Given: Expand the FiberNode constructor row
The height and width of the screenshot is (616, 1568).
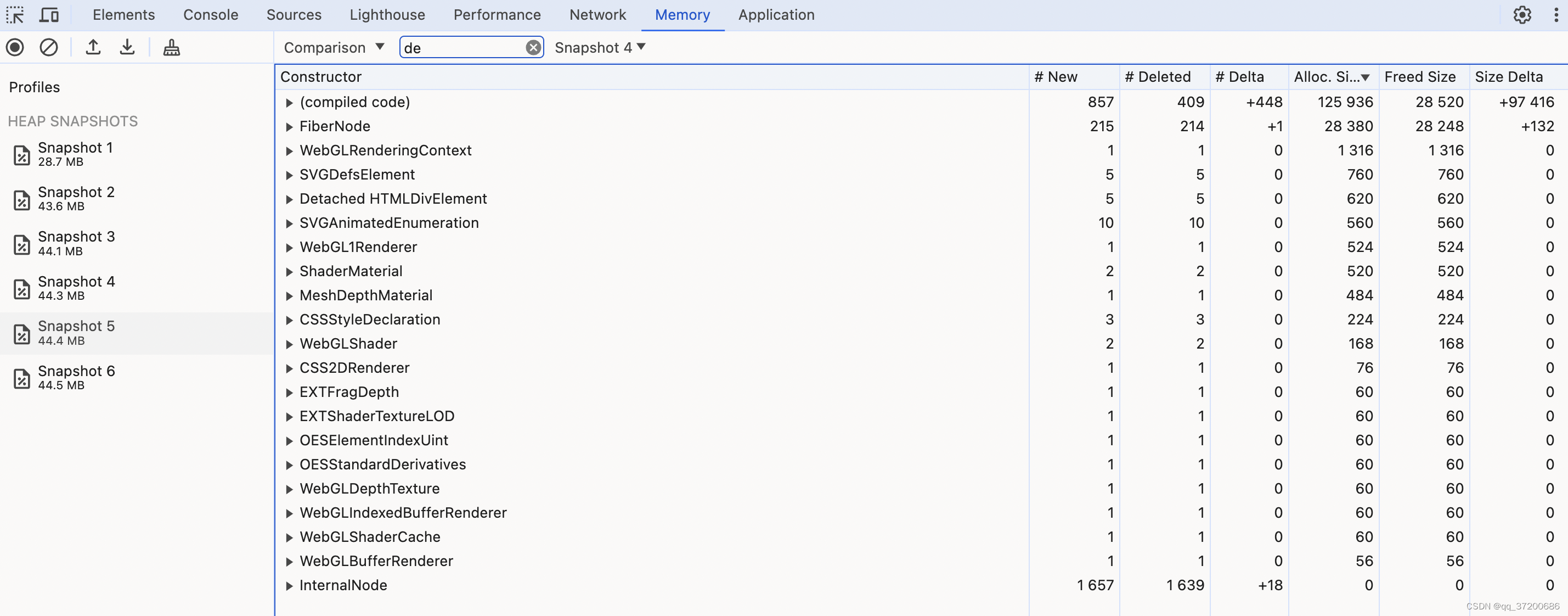Looking at the screenshot, I should pyautogui.click(x=290, y=127).
